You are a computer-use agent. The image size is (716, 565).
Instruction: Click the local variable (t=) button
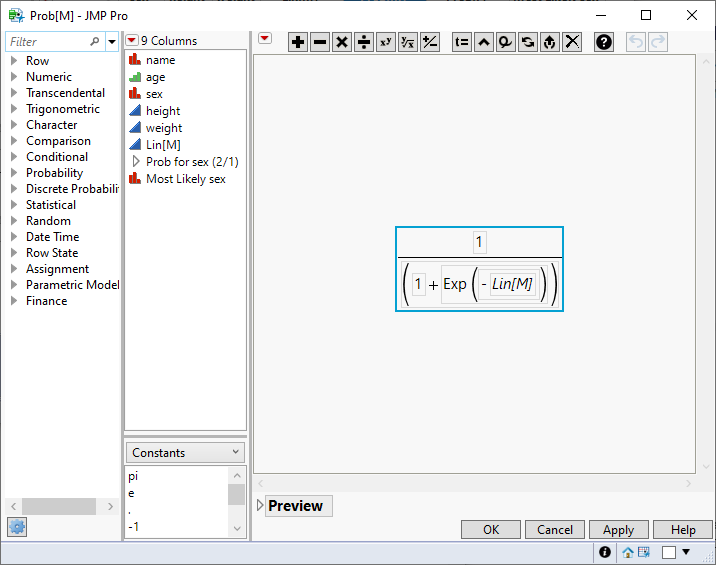462,42
